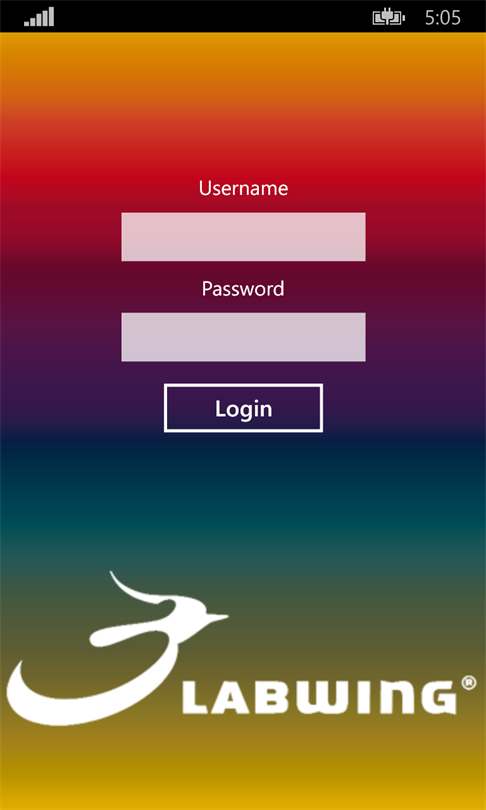The height and width of the screenshot is (810, 486).
Task: Click the plug symbol inside the battery icon
Action: coord(387,18)
